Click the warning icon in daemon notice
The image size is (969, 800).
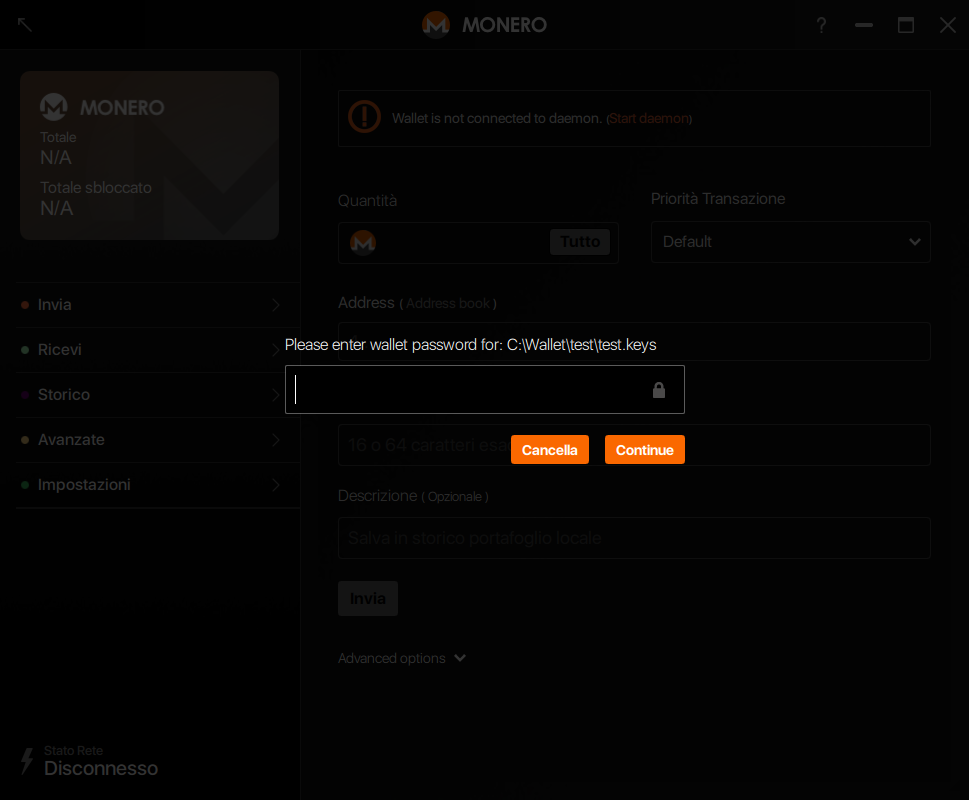click(x=365, y=117)
